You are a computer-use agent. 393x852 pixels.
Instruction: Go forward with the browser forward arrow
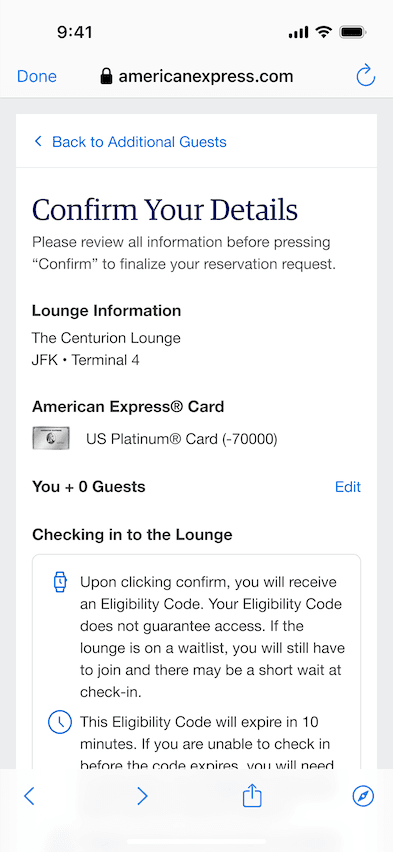click(142, 797)
